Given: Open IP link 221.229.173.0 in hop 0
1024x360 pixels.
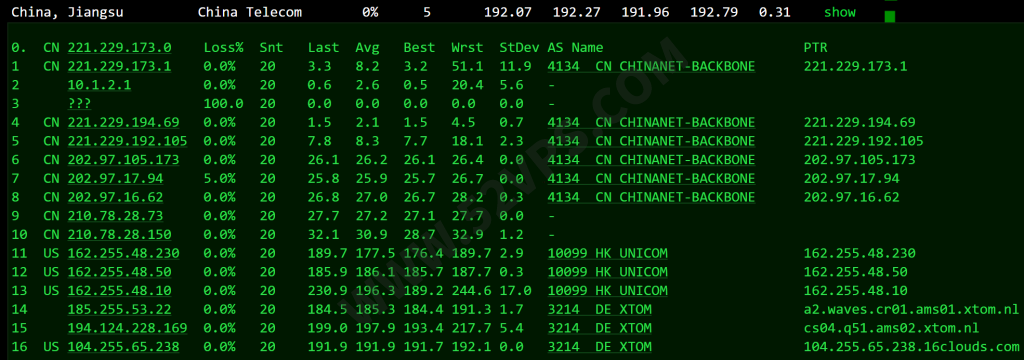Looking at the screenshot, I should pyautogui.click(x=120, y=48).
